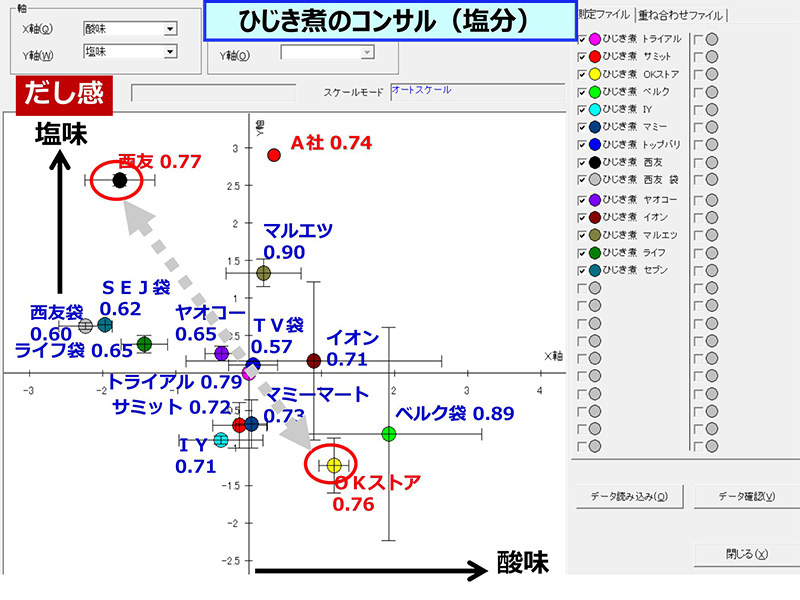Click the olive color circle for マルエツ
The height and width of the screenshot is (600, 800).
pos(595,235)
